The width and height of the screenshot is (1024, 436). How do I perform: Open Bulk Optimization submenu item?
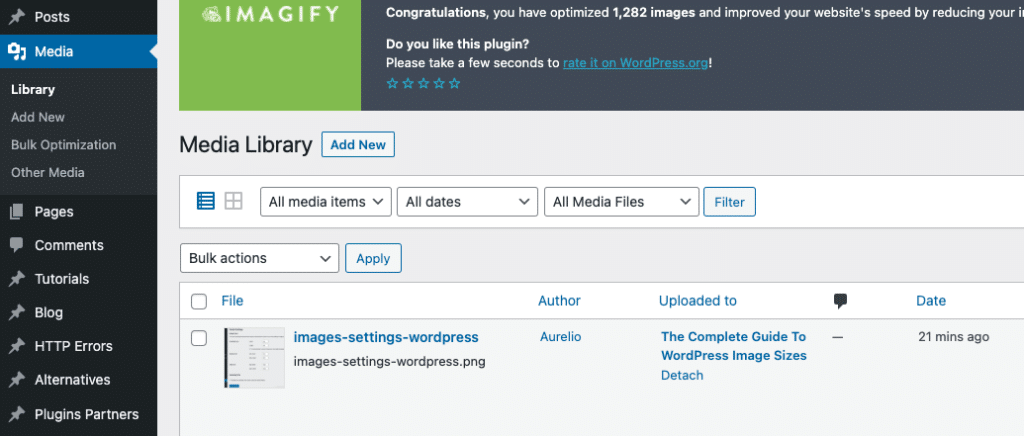63,145
